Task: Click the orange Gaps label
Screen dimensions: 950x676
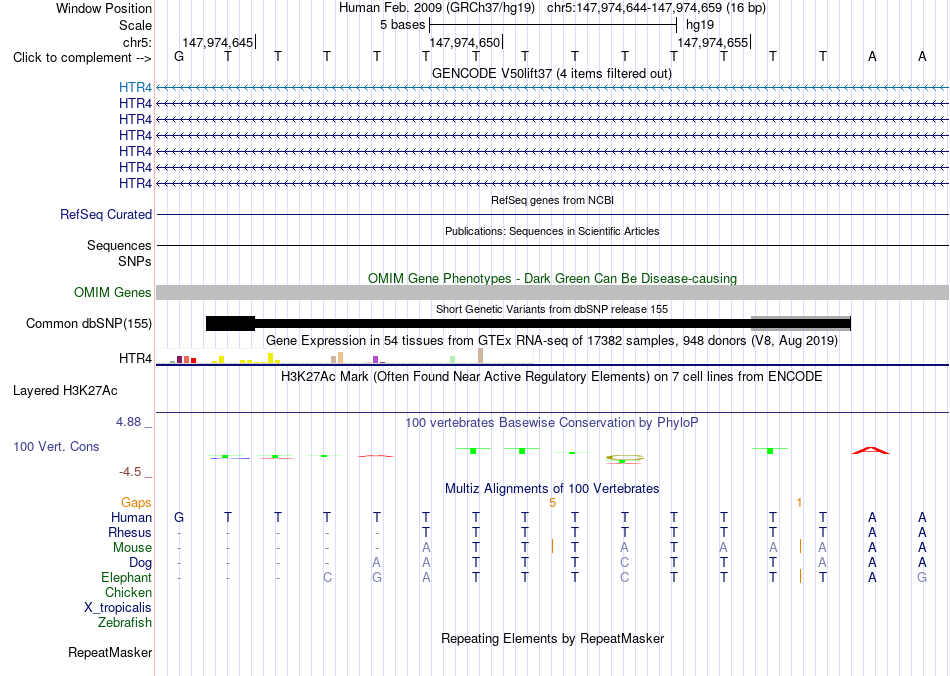Action: pyautogui.click(x=136, y=502)
